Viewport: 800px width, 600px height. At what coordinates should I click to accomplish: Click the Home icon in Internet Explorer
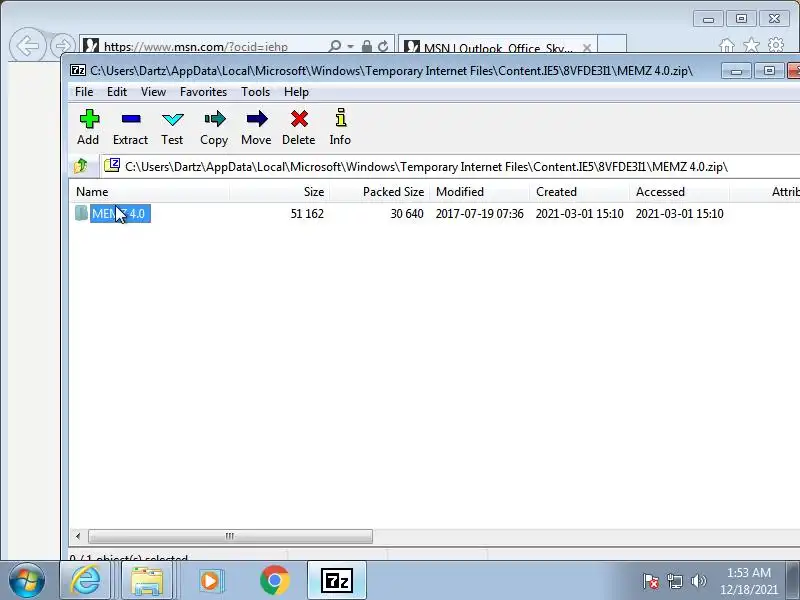727,45
